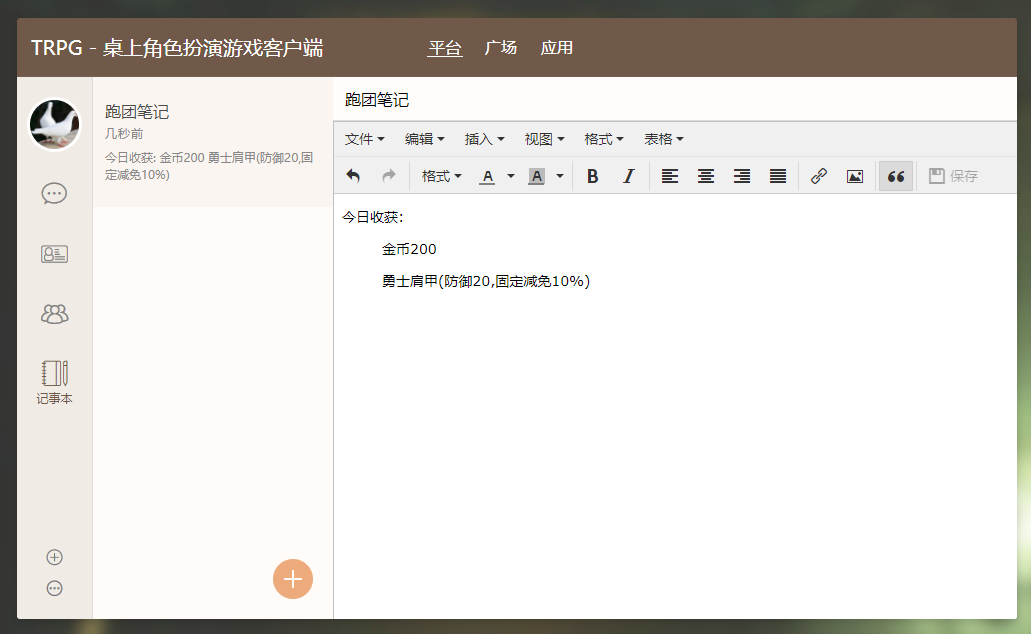Click the TRPG app title text
This screenshot has height=634, width=1031.
[177, 48]
